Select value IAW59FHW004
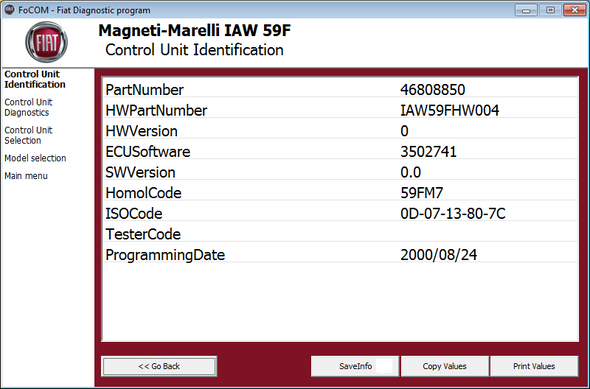Image resolution: width=590 pixels, height=389 pixels. (450, 111)
